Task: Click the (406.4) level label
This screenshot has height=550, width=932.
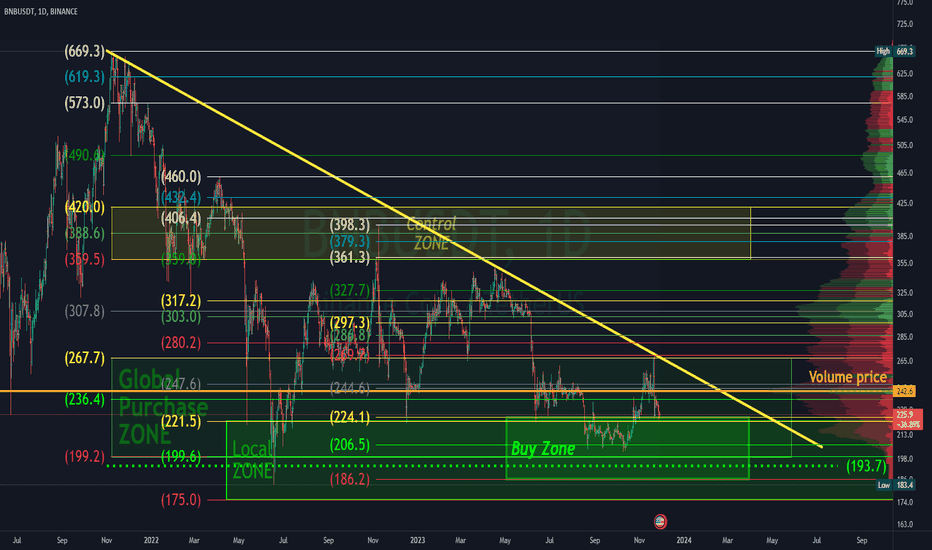Action: tap(181, 218)
